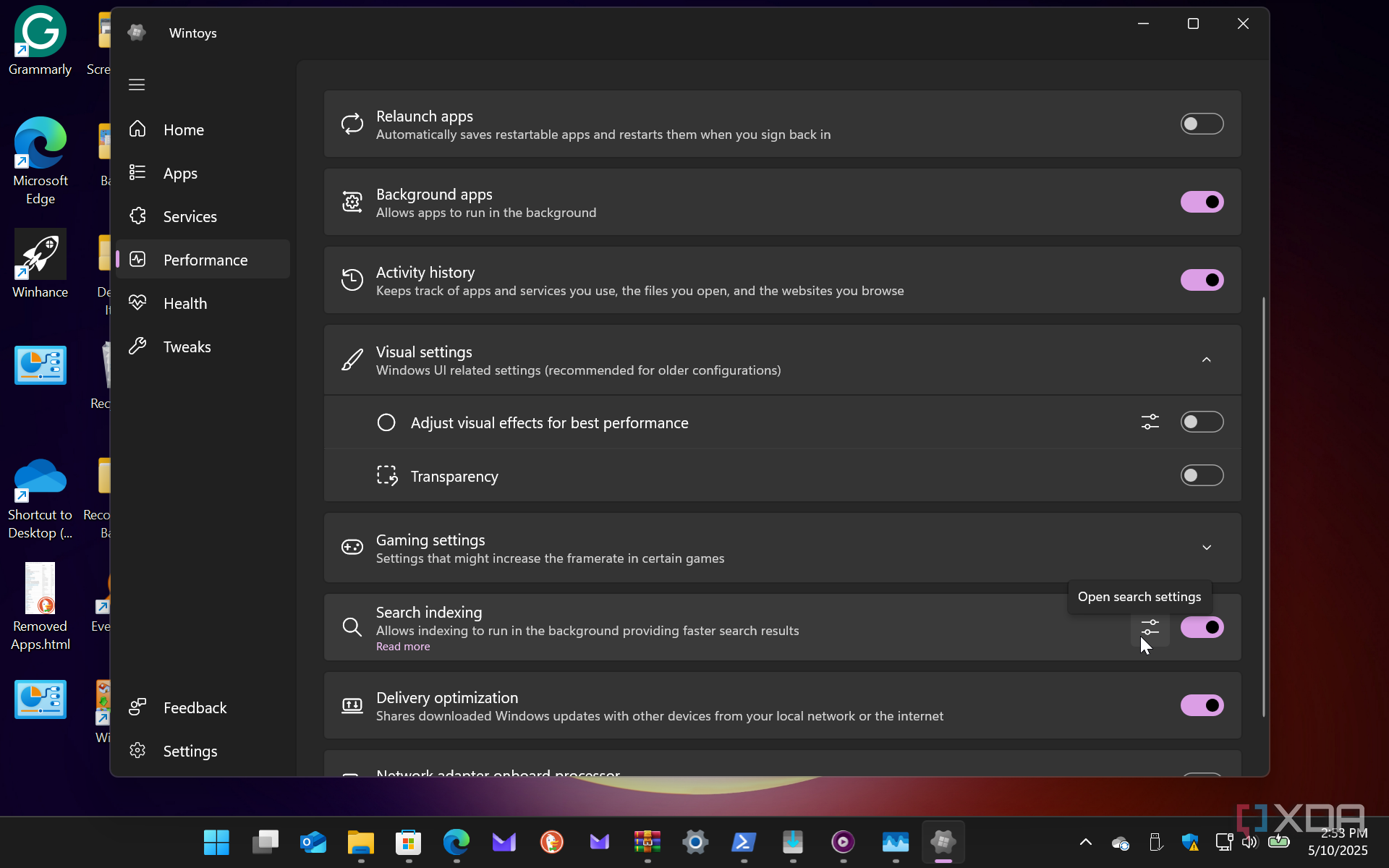
Task: Open the Apps section
Action: pos(203,173)
